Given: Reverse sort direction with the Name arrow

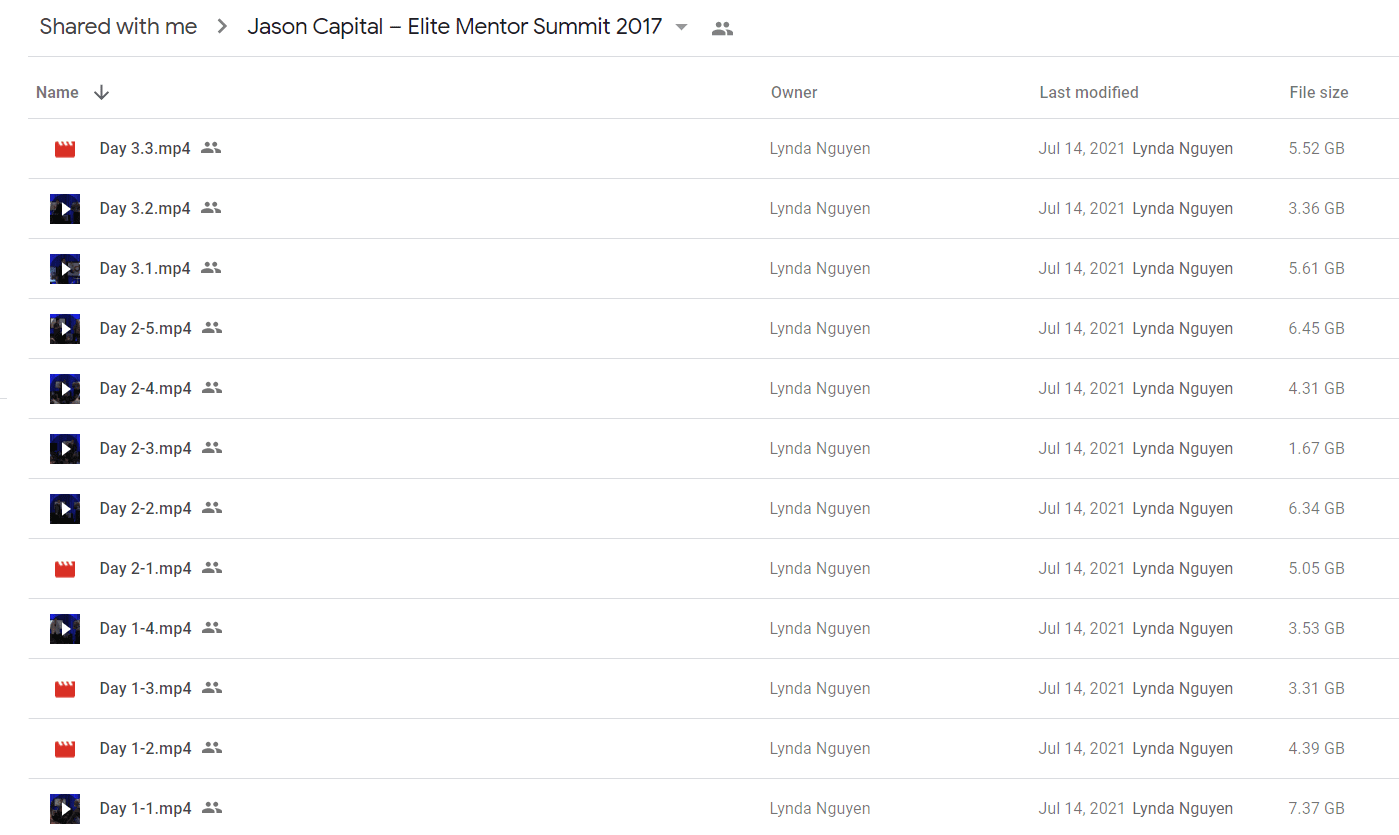Looking at the screenshot, I should point(101,92).
